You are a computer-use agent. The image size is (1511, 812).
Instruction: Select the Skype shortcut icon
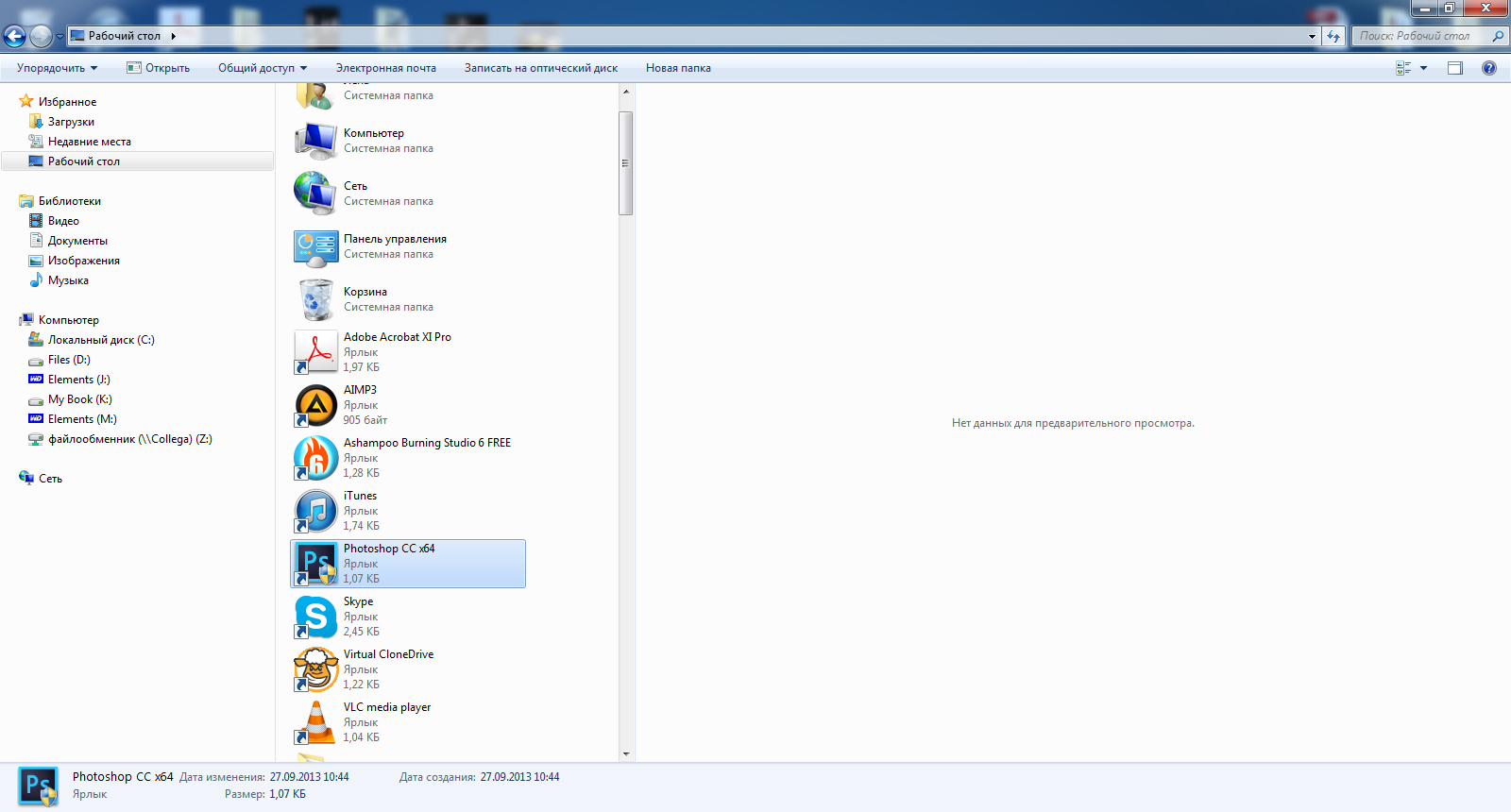[316, 617]
